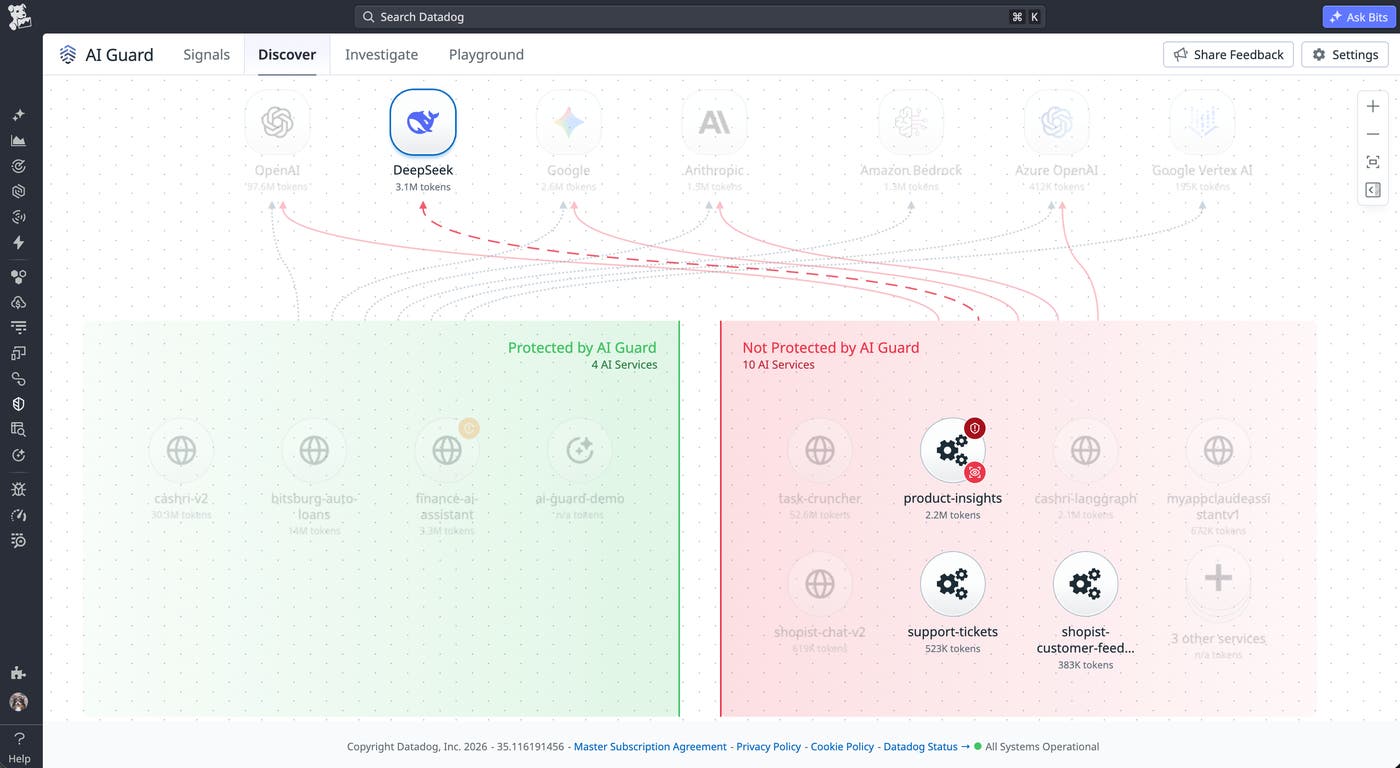
Task: Switch to the Playground tab
Action: coord(486,54)
